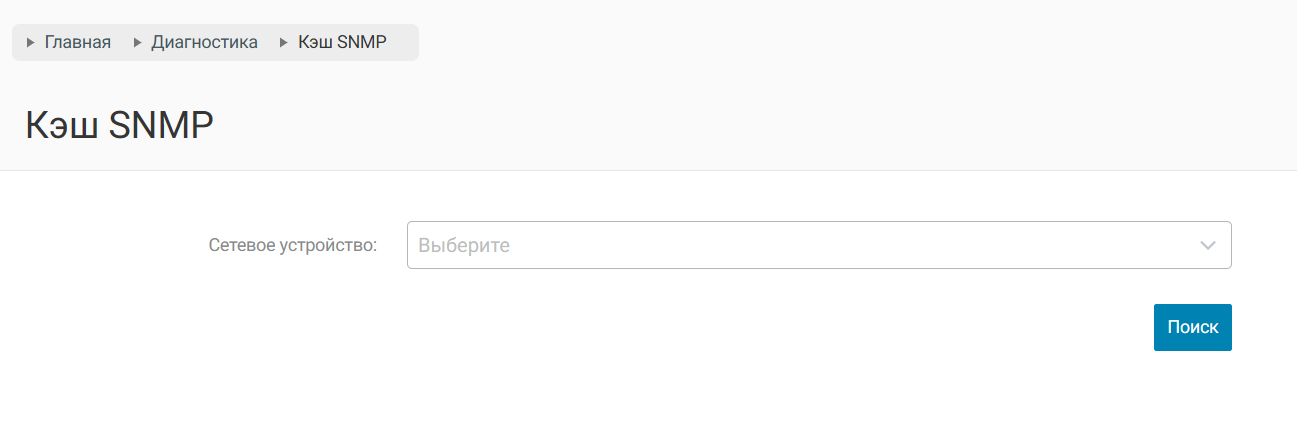Click the Сетевое устройство label
Viewport: 1297px width, 448px height.
[x=292, y=245]
